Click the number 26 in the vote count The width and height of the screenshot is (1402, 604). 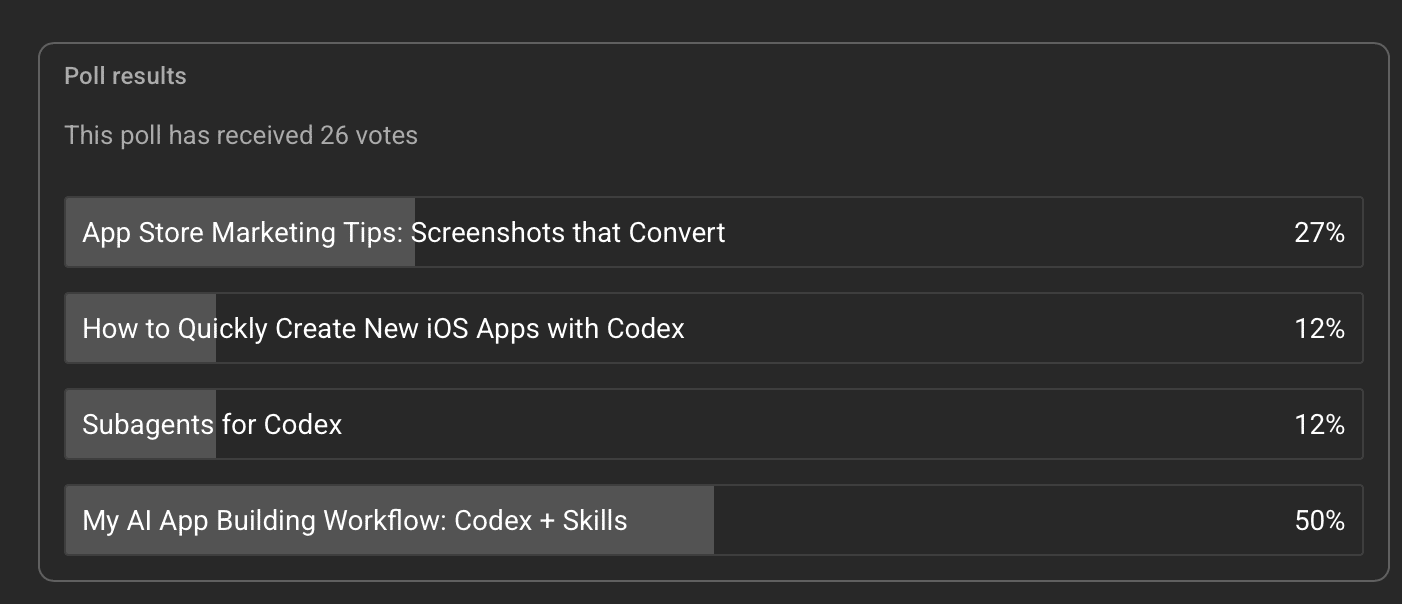[x=334, y=135]
